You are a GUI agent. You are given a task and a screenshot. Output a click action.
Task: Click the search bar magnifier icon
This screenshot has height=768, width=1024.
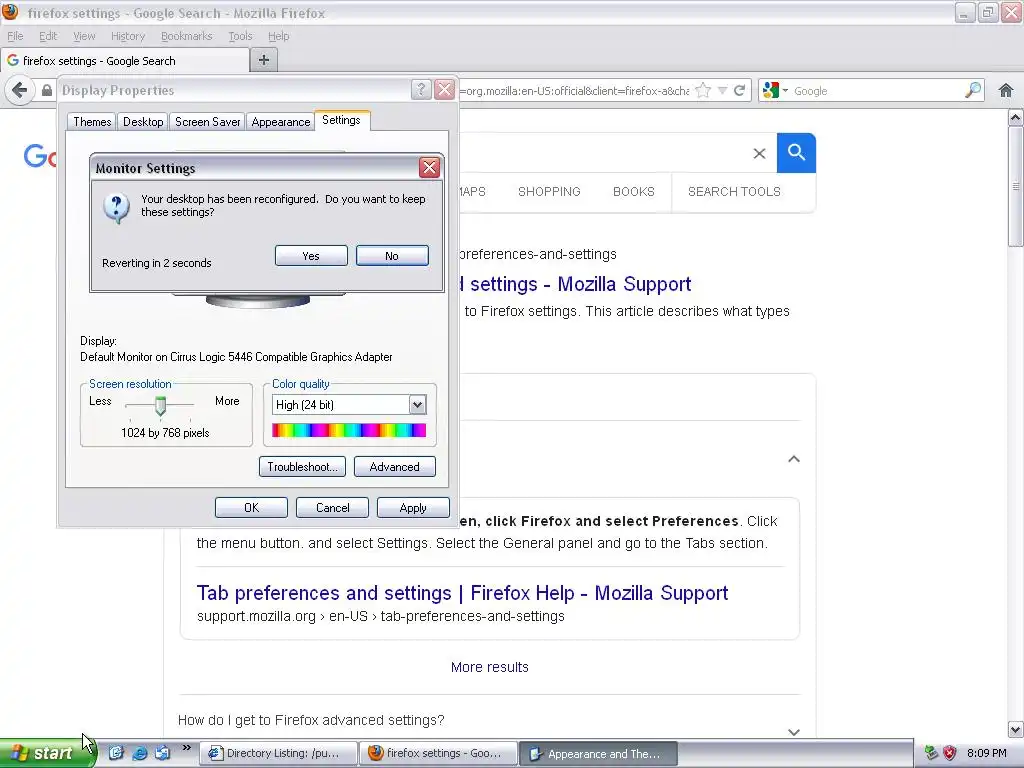click(972, 90)
